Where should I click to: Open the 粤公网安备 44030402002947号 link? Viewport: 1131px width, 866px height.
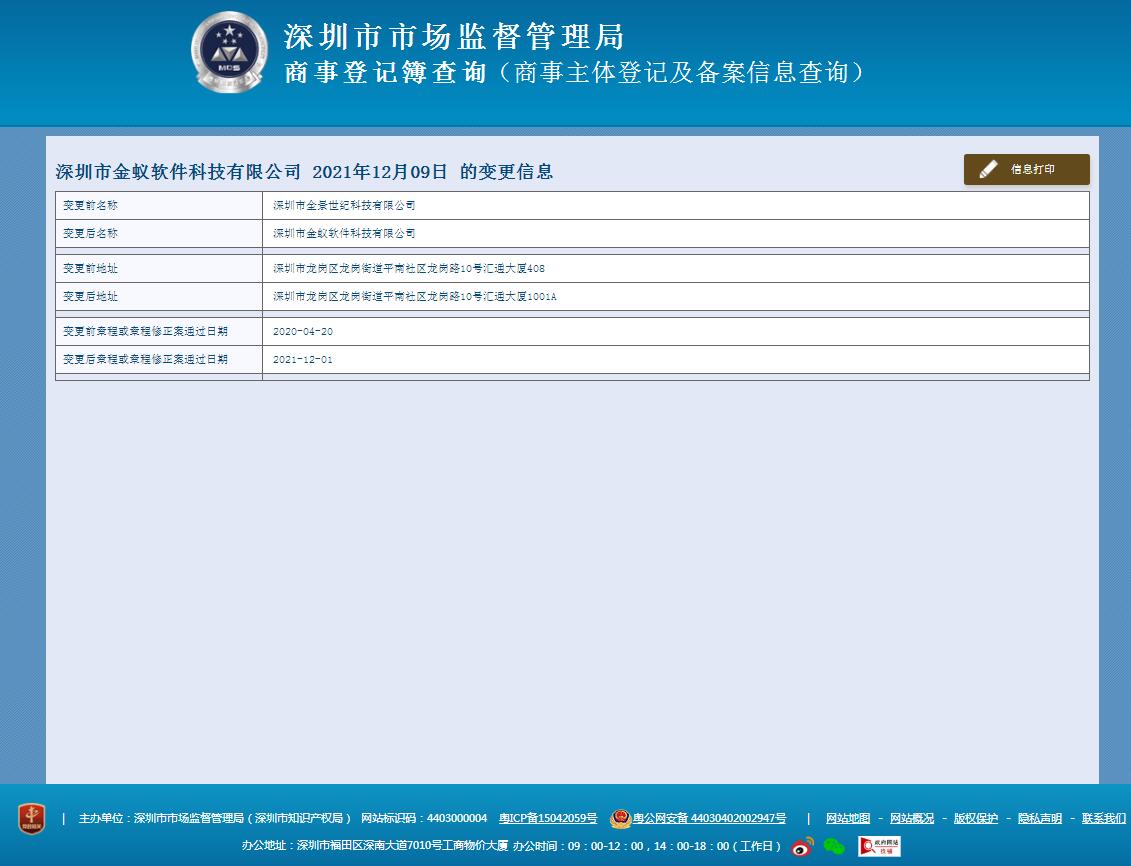tap(709, 819)
